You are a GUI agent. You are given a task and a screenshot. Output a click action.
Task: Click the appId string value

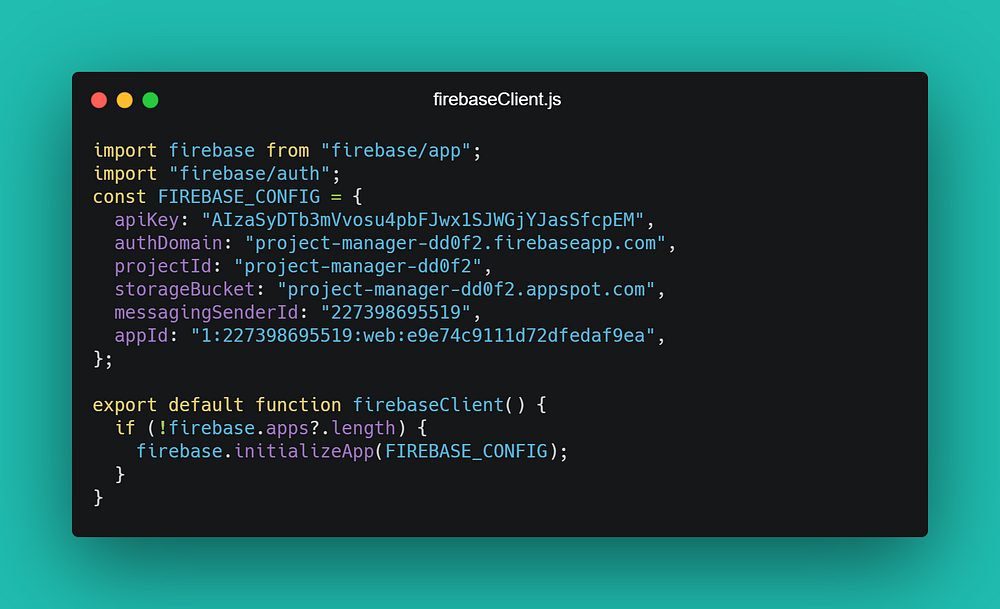423,335
